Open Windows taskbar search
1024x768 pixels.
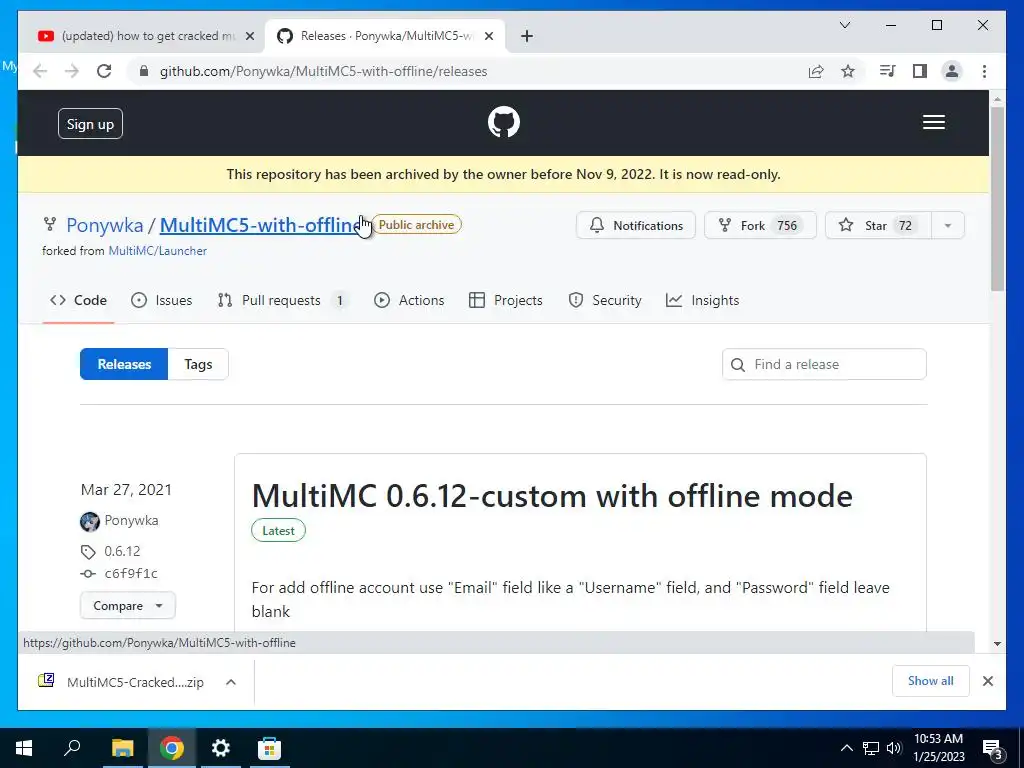(72, 748)
